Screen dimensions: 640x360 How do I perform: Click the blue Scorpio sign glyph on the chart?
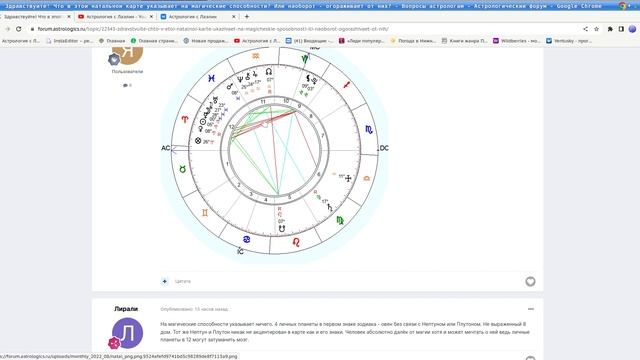(369, 130)
